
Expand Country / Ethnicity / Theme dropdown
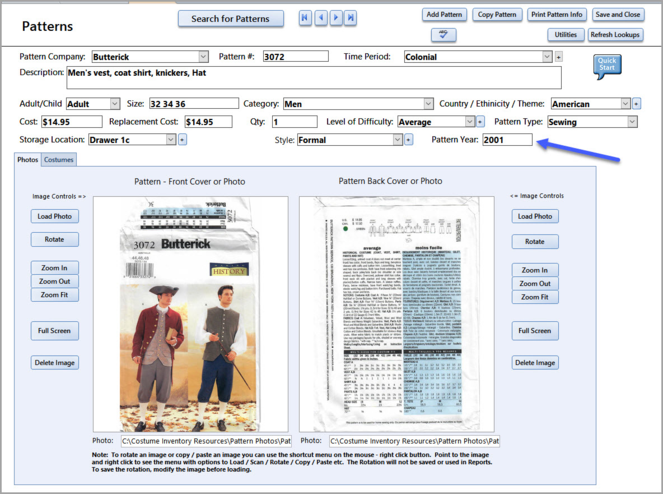[626, 104]
